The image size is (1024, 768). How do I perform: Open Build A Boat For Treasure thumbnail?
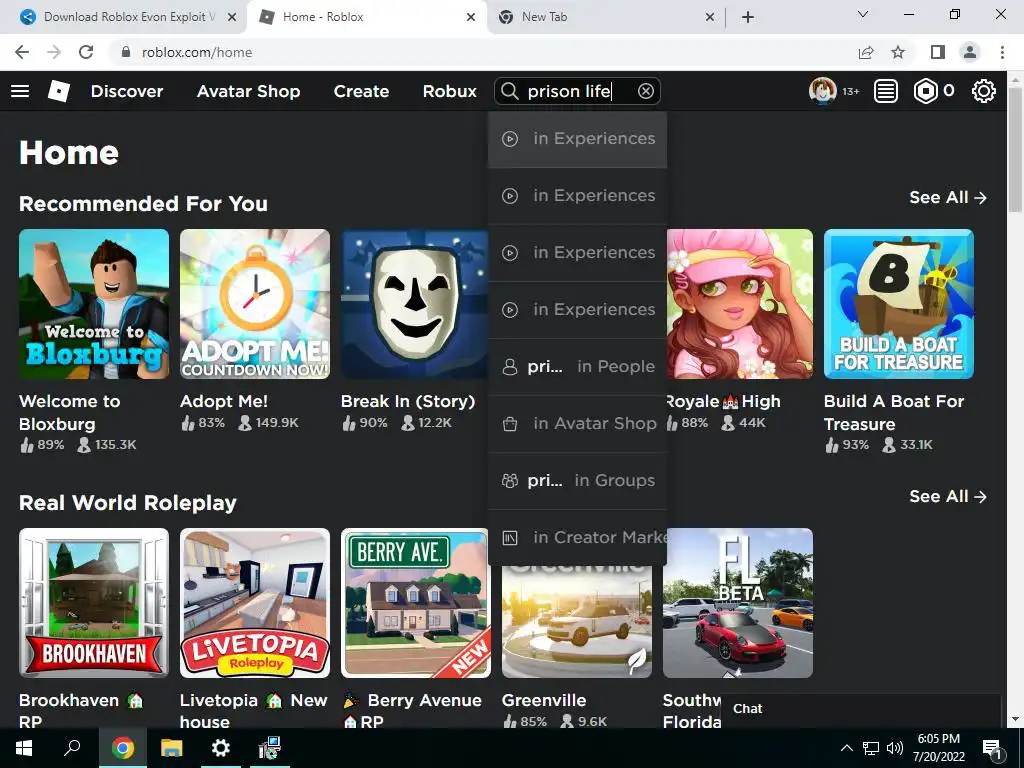(899, 304)
